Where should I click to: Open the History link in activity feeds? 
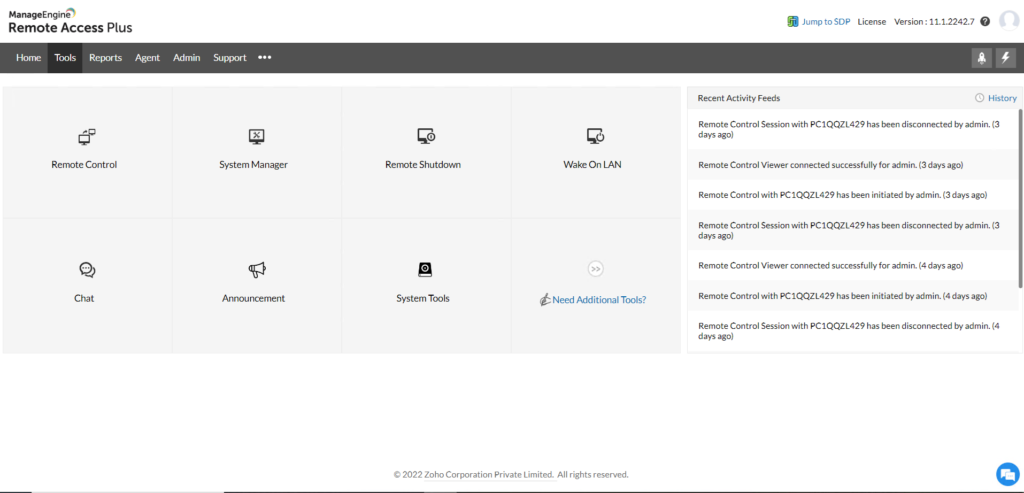[x=1002, y=98]
